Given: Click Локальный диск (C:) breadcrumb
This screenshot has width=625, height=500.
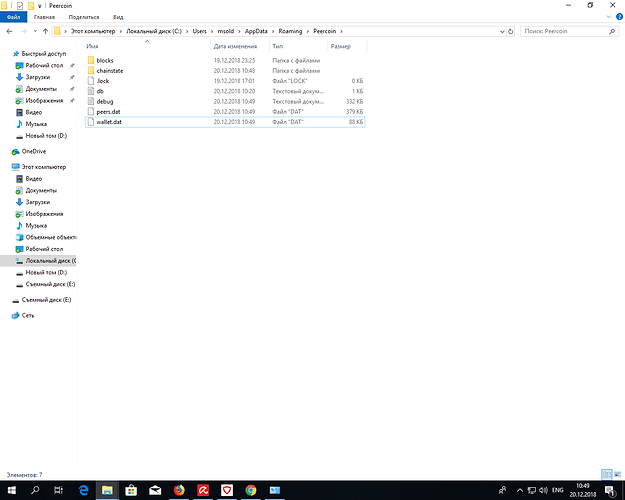Looking at the screenshot, I should tap(154, 31).
